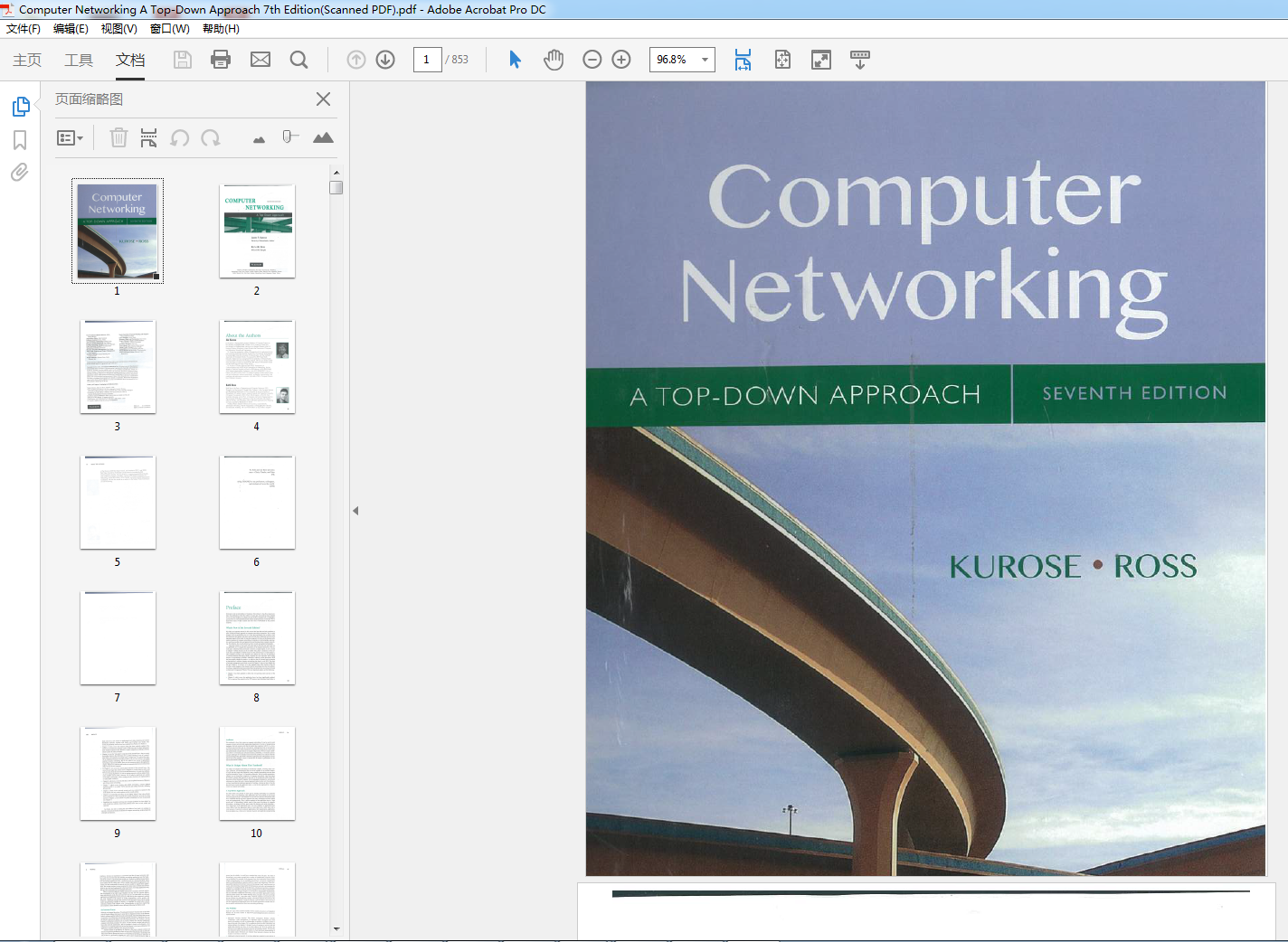Screen dimensions: 1288x942
Task: Go to previous page arrow
Action: pyautogui.click(x=356, y=60)
